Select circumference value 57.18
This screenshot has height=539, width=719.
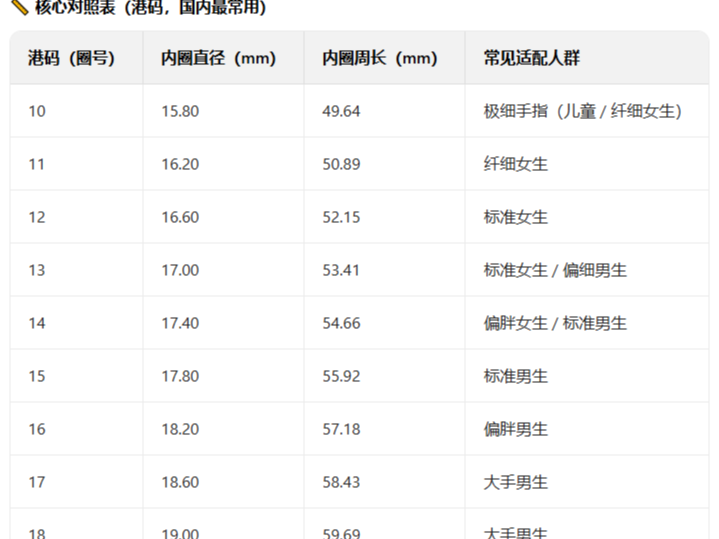point(341,429)
